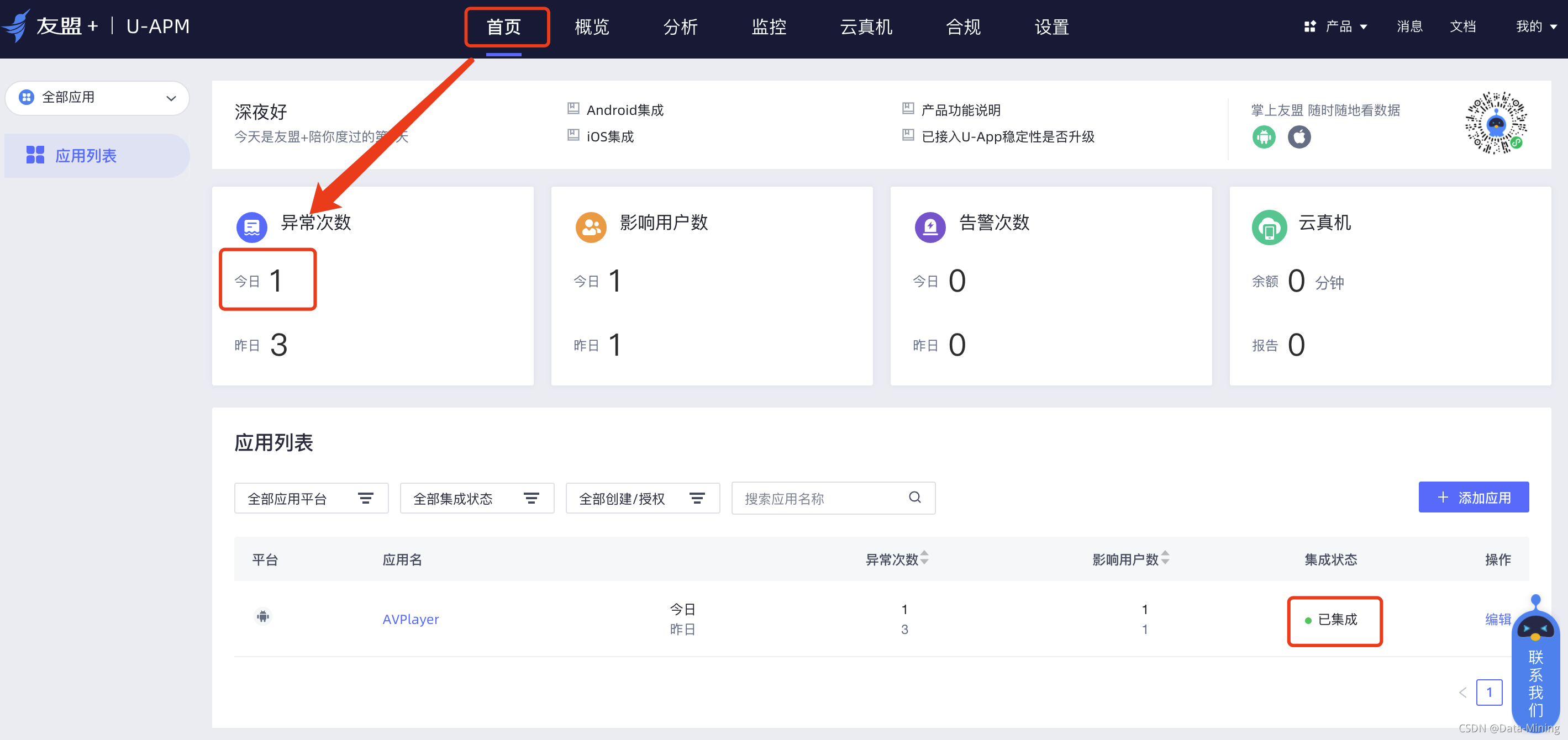
Task: Click the Apple iOS download icon
Action: pos(1299,136)
